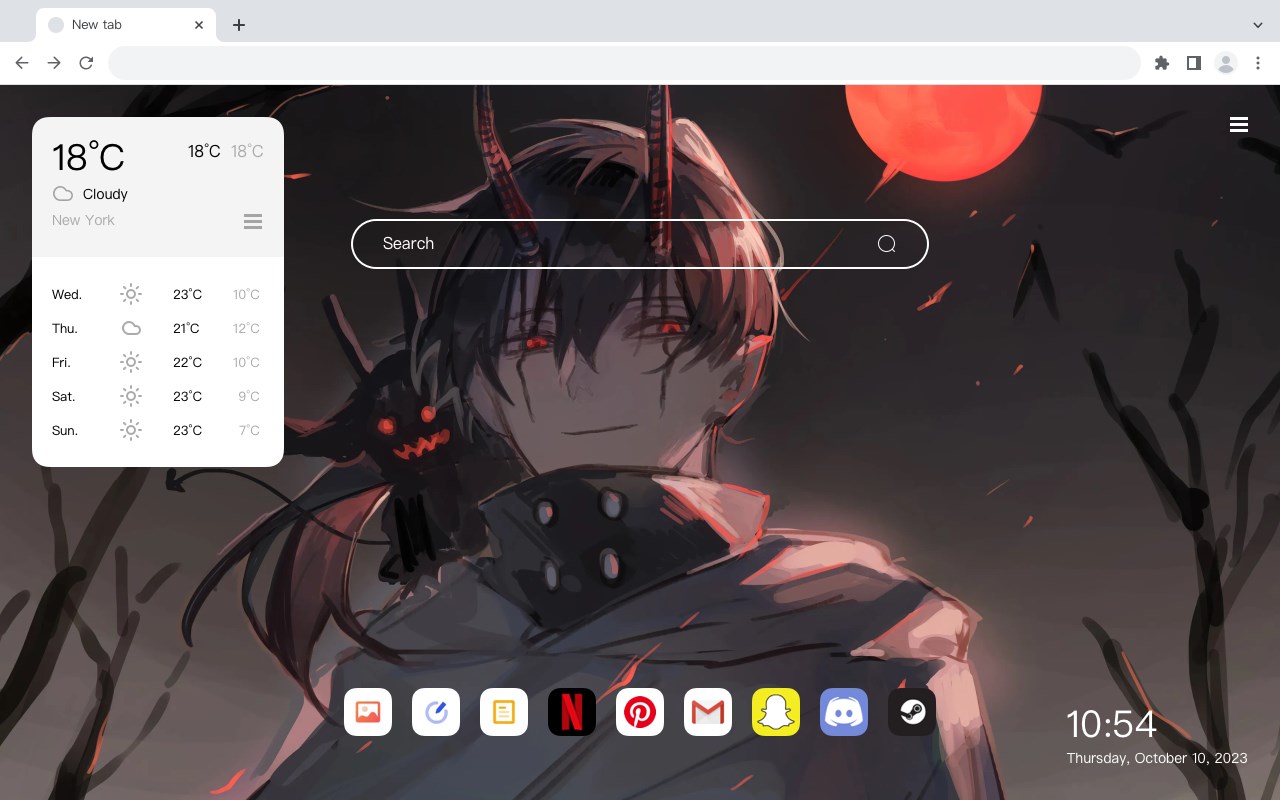The image size is (1280, 800).
Task: Focus the Search input box
Action: 640,244
